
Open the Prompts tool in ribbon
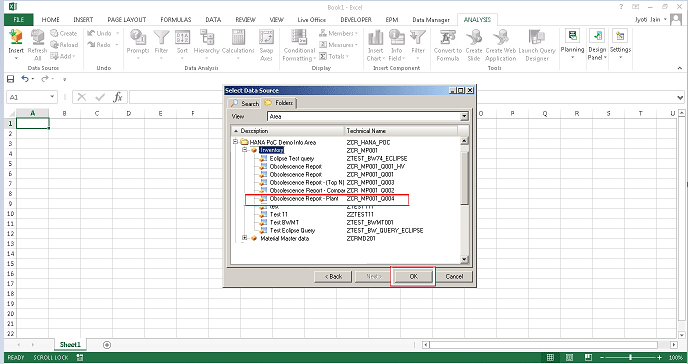138,44
